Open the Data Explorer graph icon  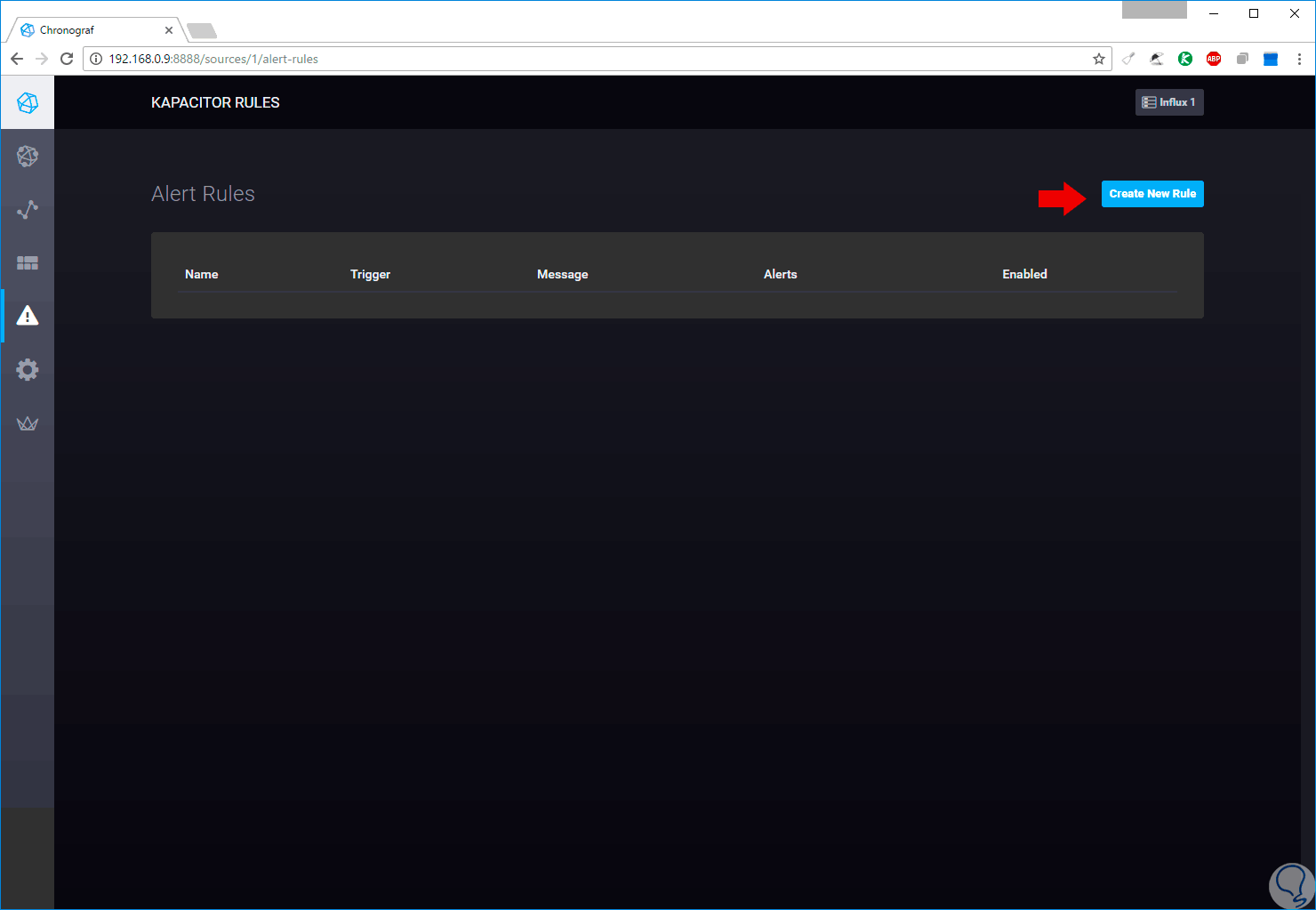click(28, 210)
